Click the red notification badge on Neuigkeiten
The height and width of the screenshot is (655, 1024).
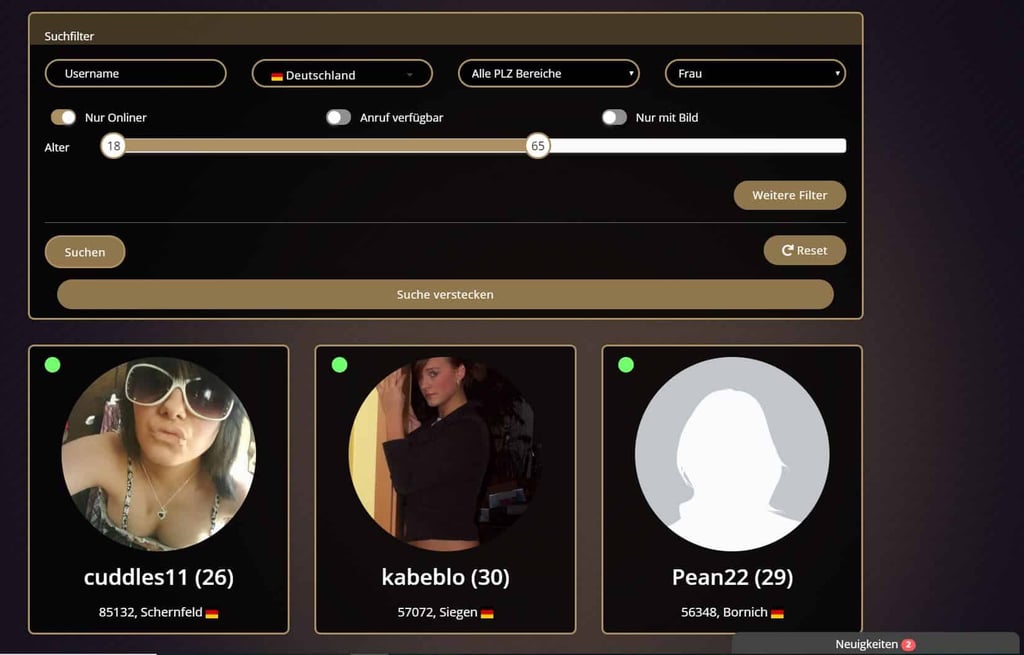pyautogui.click(x=908, y=645)
